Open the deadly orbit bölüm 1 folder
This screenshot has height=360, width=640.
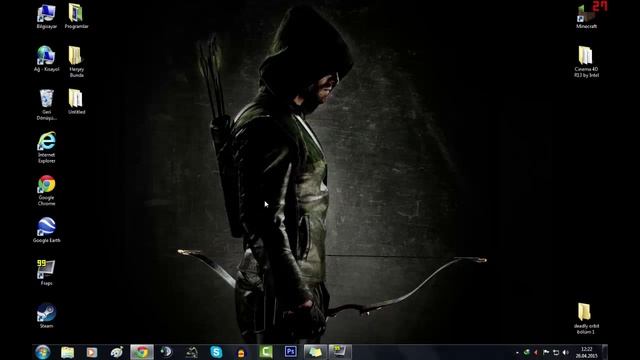coord(587,318)
